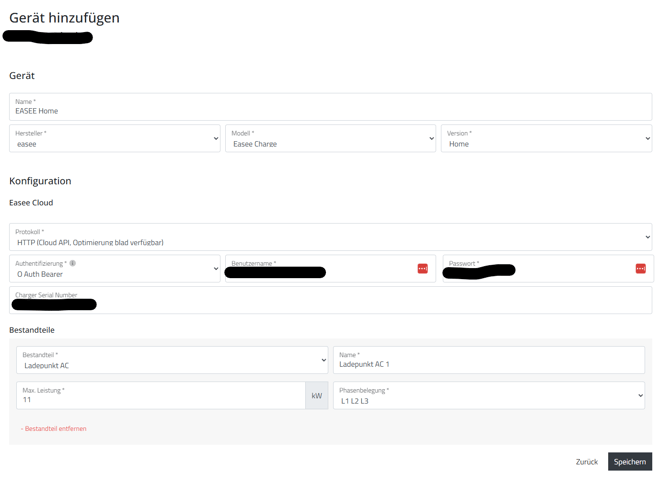Viewport: 670px width, 484px height.
Task: Open the Hersteller dropdown showing easee
Action: pyautogui.click(x=115, y=139)
